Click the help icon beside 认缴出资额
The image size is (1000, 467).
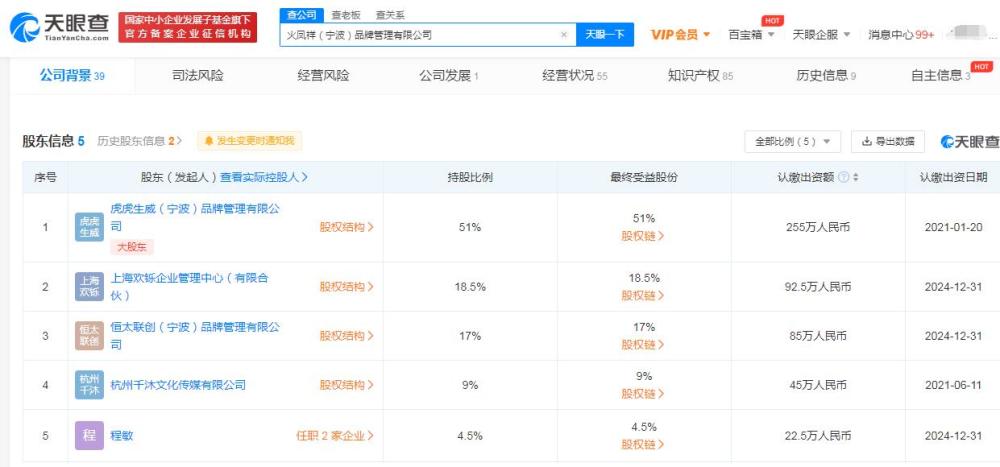(843, 177)
